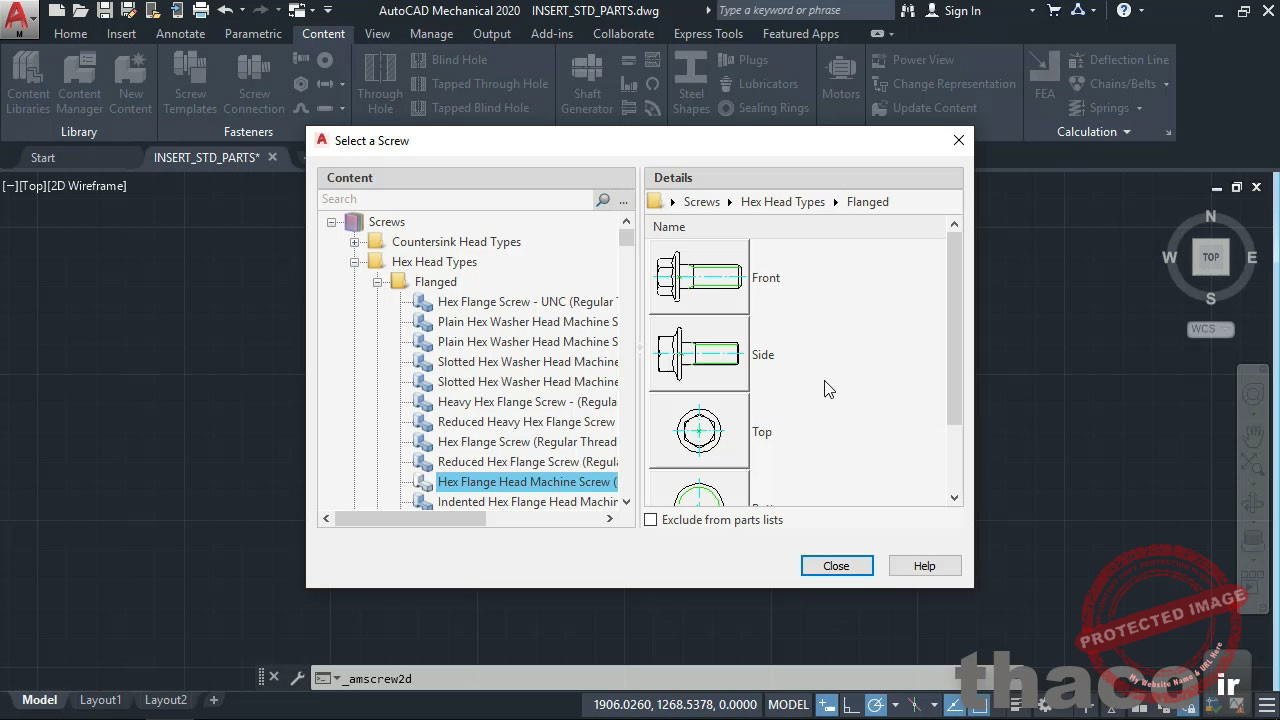Screen dimensions: 1280x720
Task: Open the Content Libraries tool
Action: point(28,83)
